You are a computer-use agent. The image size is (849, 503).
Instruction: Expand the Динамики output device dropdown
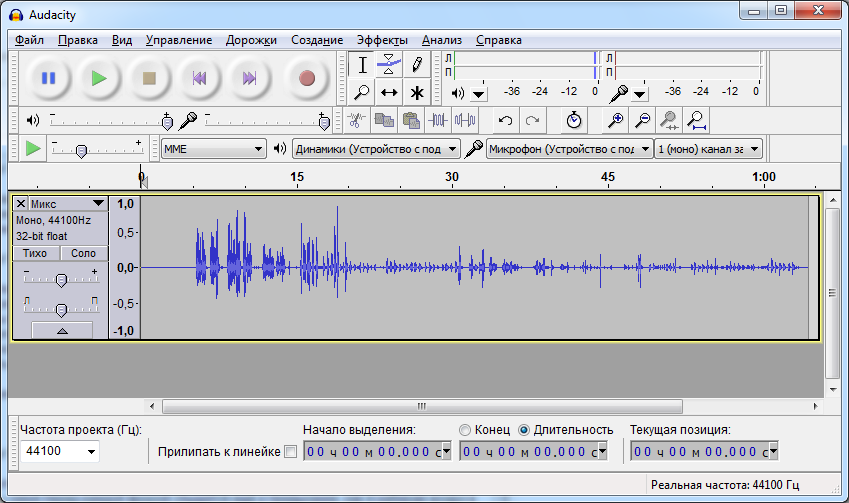[x=376, y=149]
